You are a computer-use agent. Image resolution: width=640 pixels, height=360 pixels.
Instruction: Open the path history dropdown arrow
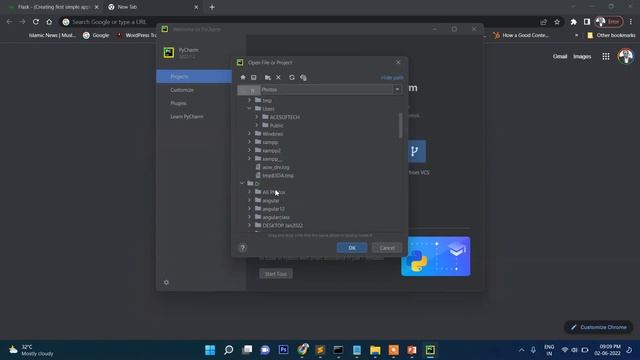point(397,89)
